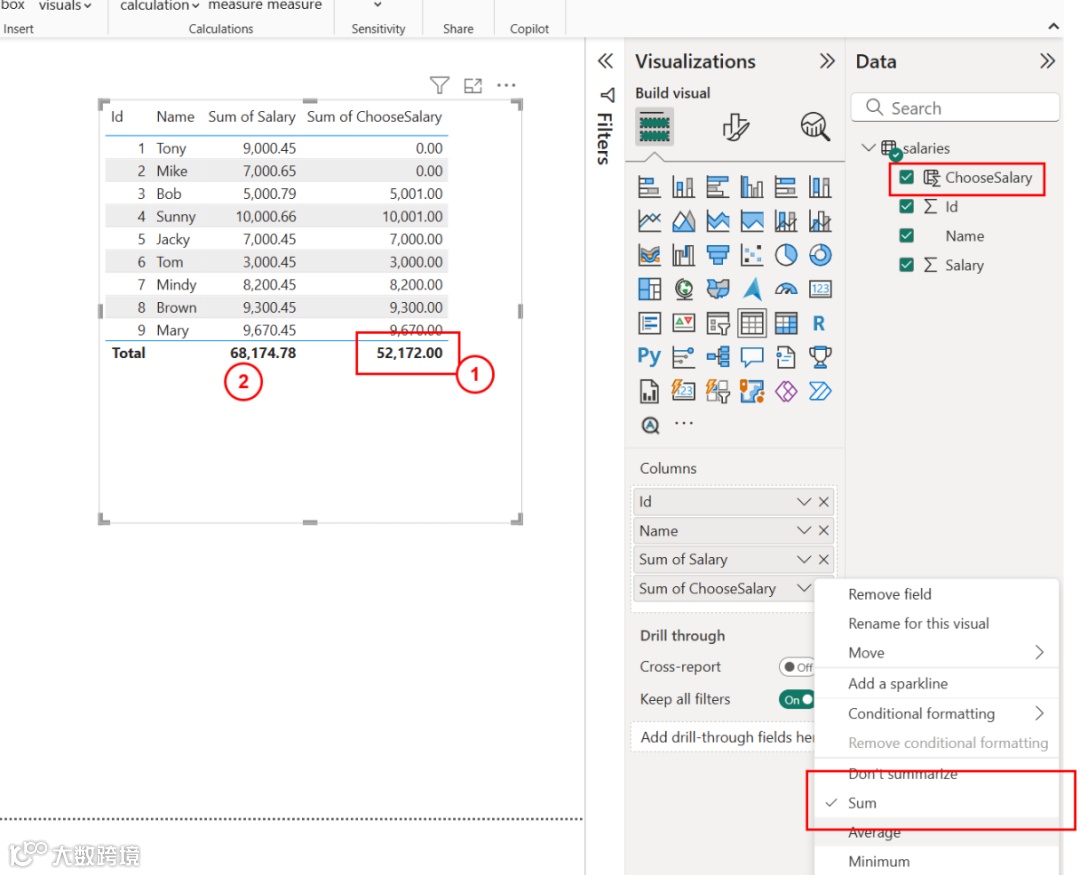Open the Format visual paintbrush tab
This screenshot has height=875, width=1080.
click(x=735, y=127)
